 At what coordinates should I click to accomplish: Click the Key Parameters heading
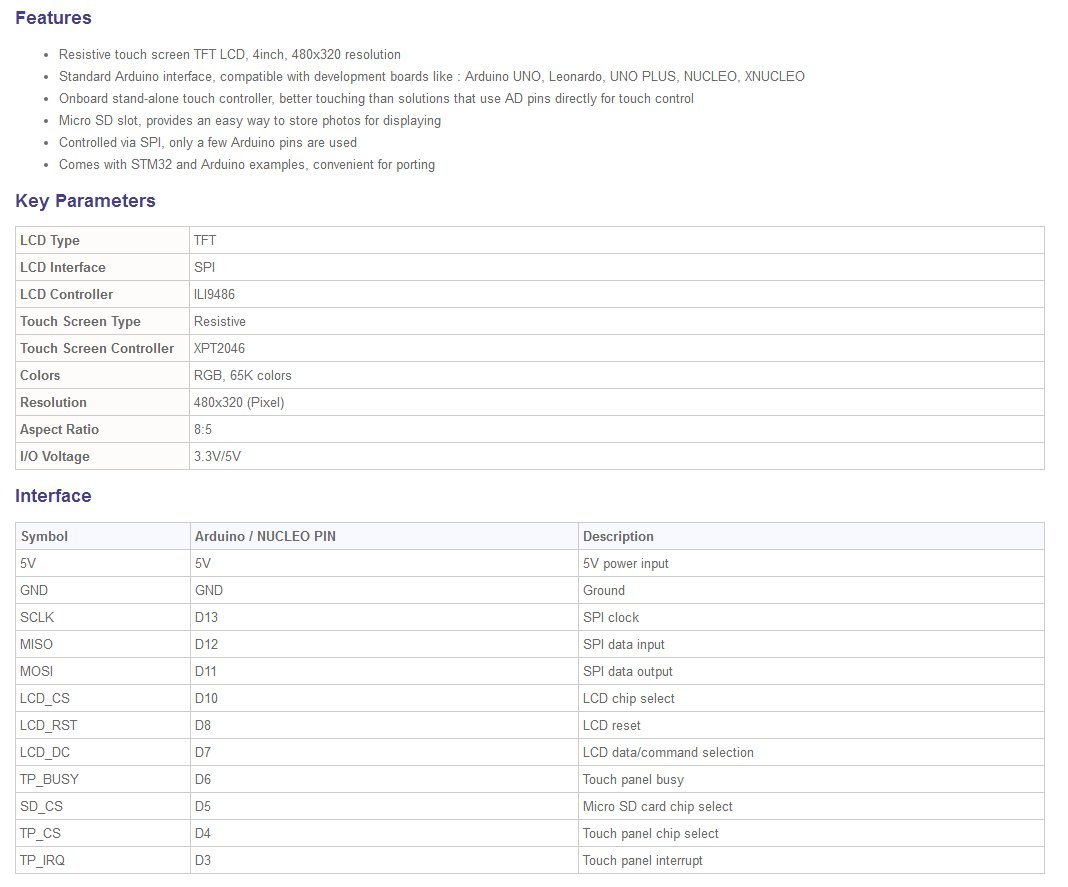pyautogui.click(x=85, y=201)
